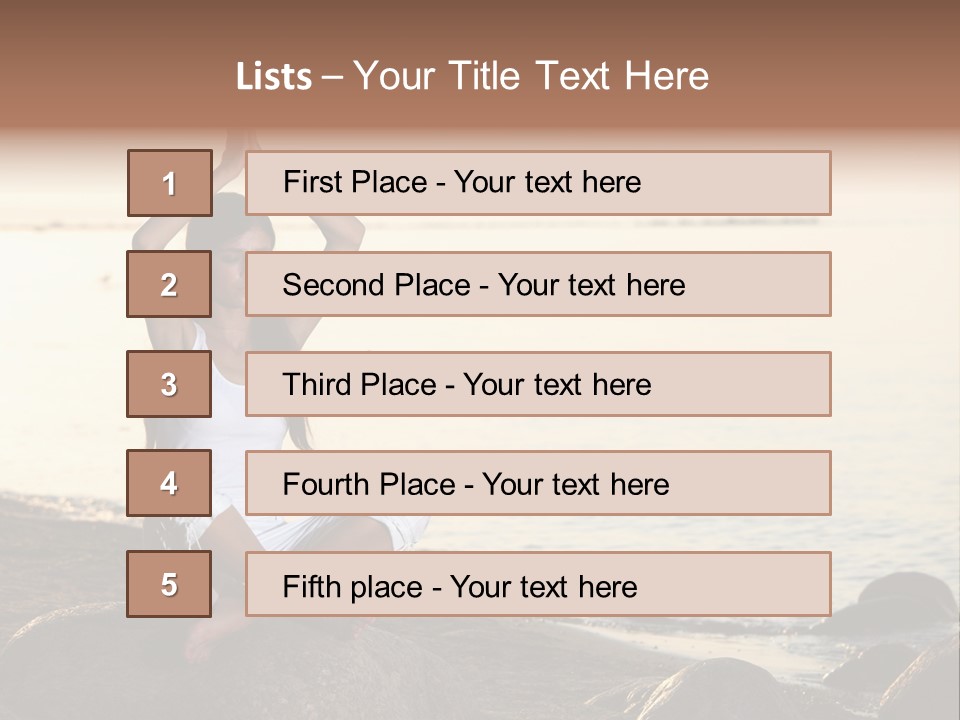The height and width of the screenshot is (720, 960).
Task: Click the words 'Fourth Place' in fourth bar
Action: (x=369, y=484)
